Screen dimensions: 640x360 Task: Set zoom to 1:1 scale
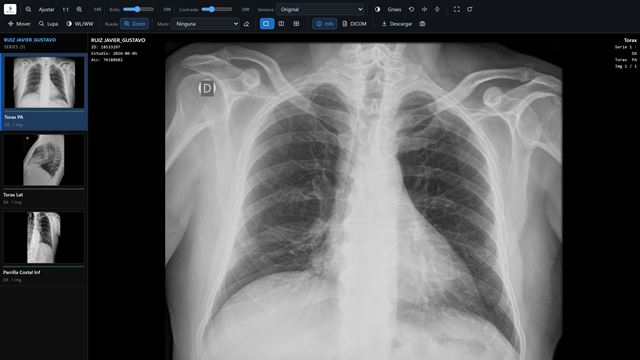(65, 9)
